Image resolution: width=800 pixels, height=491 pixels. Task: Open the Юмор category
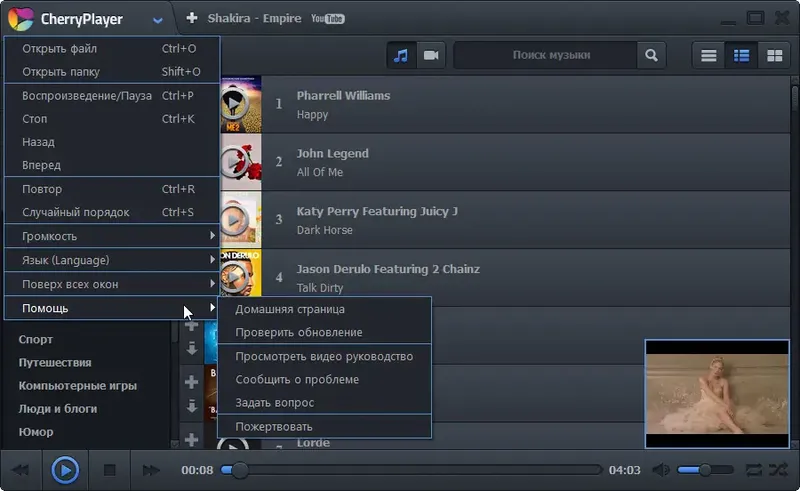point(36,432)
